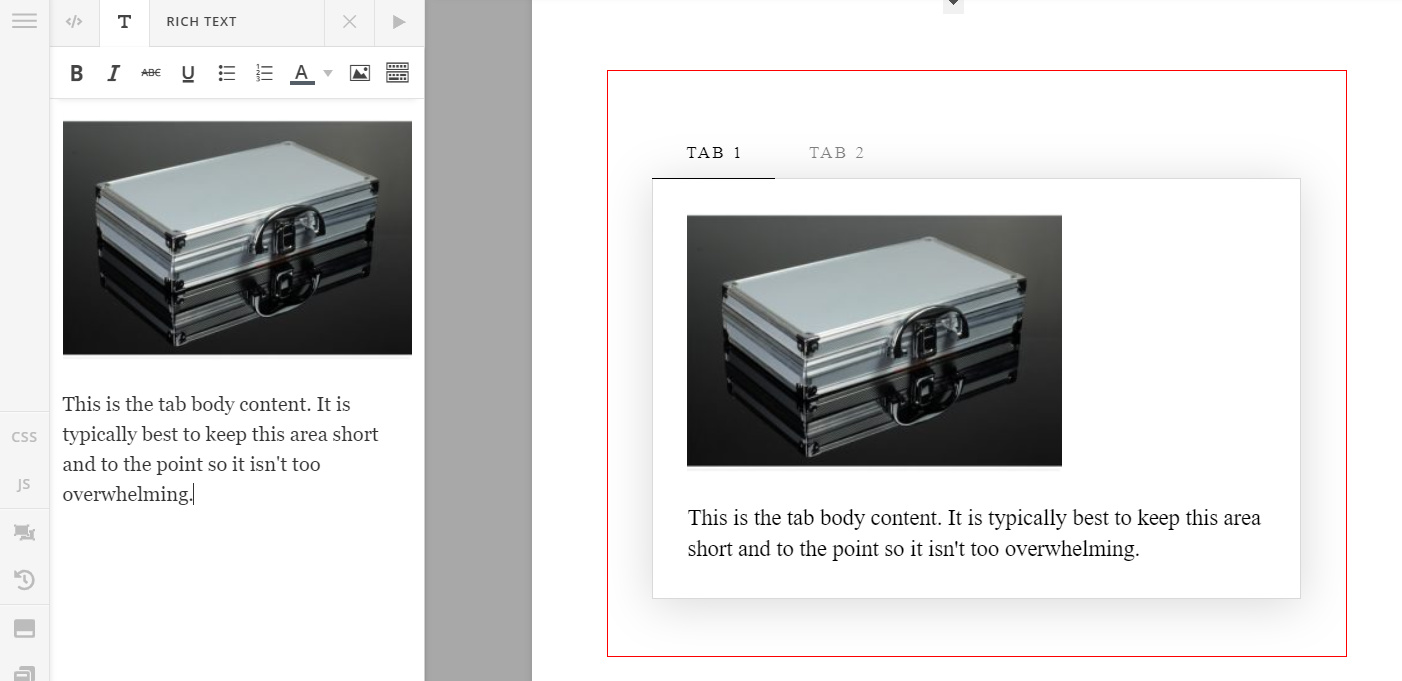Open the text color dropdown arrow
1402x681 pixels.
(328, 74)
